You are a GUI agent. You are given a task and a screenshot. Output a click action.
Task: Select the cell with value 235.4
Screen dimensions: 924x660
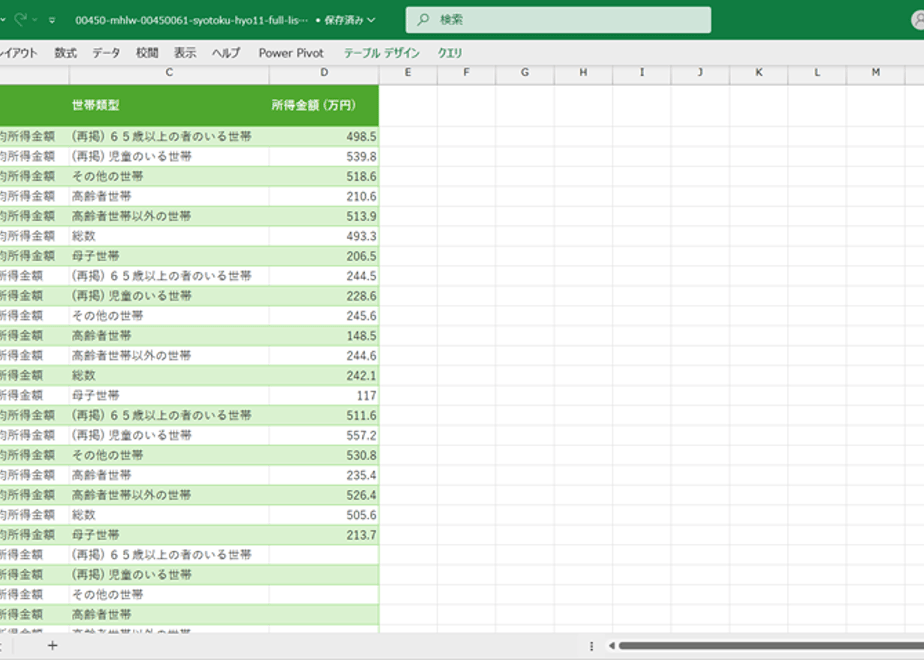click(x=324, y=475)
